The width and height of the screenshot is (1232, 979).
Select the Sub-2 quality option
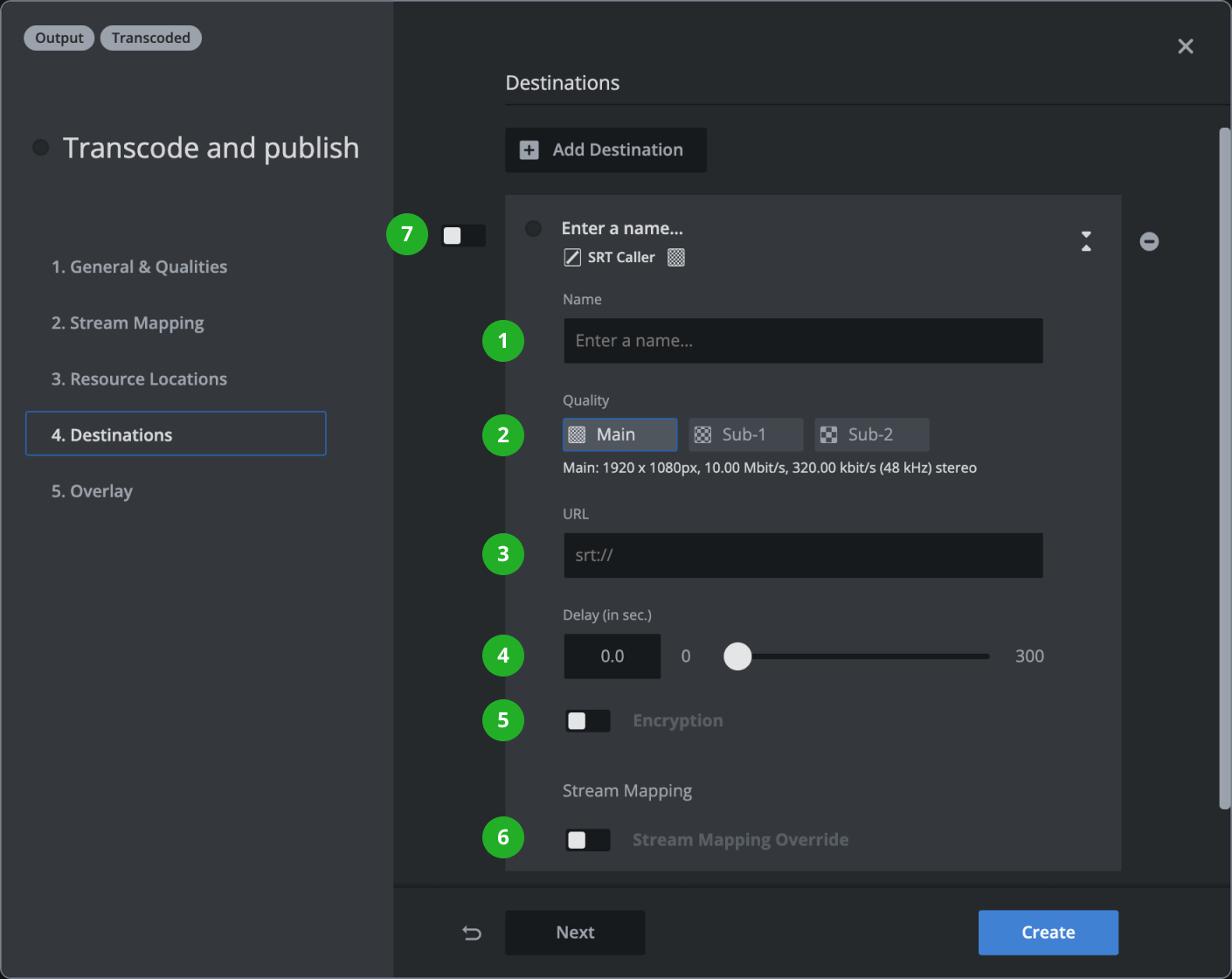pos(871,434)
